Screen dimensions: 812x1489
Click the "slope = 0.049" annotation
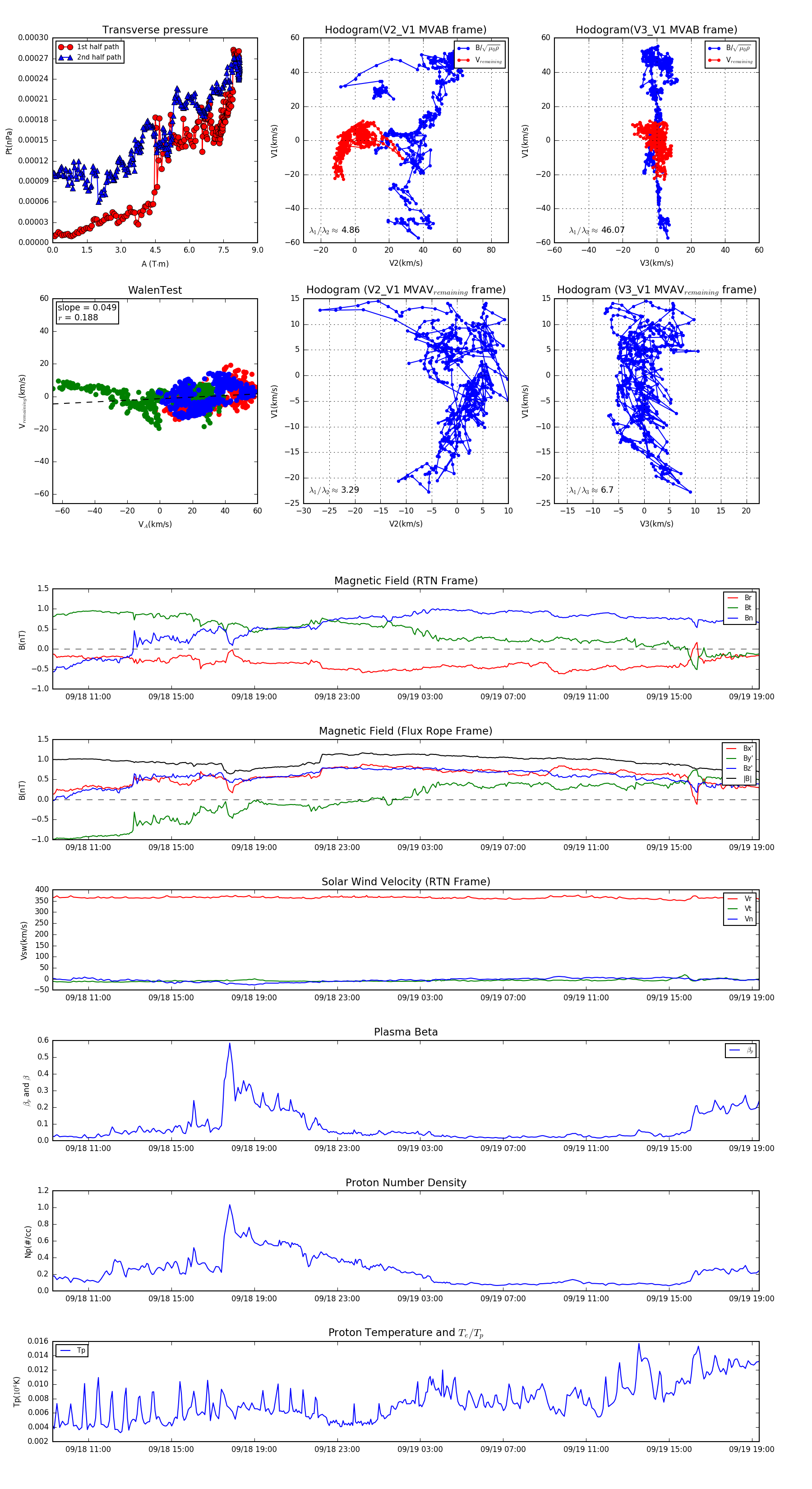tap(87, 308)
